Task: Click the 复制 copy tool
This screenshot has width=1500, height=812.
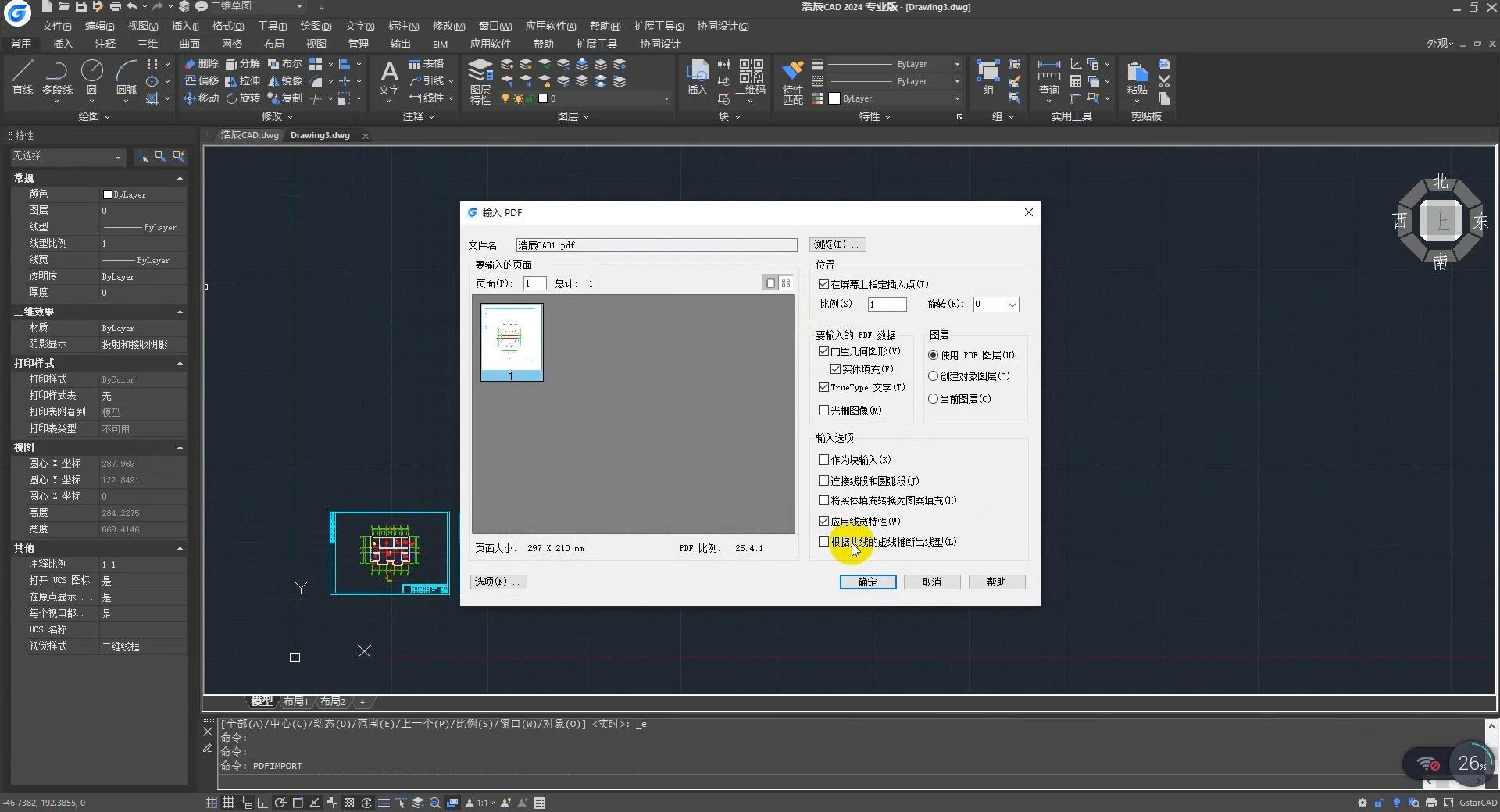Action: (x=285, y=98)
